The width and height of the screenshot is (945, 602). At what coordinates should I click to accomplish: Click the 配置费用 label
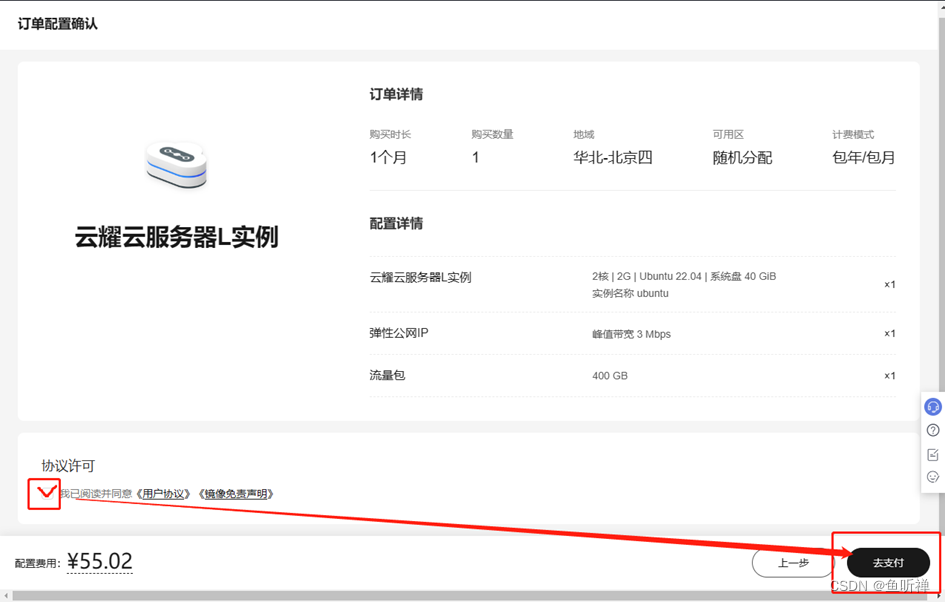(37, 563)
